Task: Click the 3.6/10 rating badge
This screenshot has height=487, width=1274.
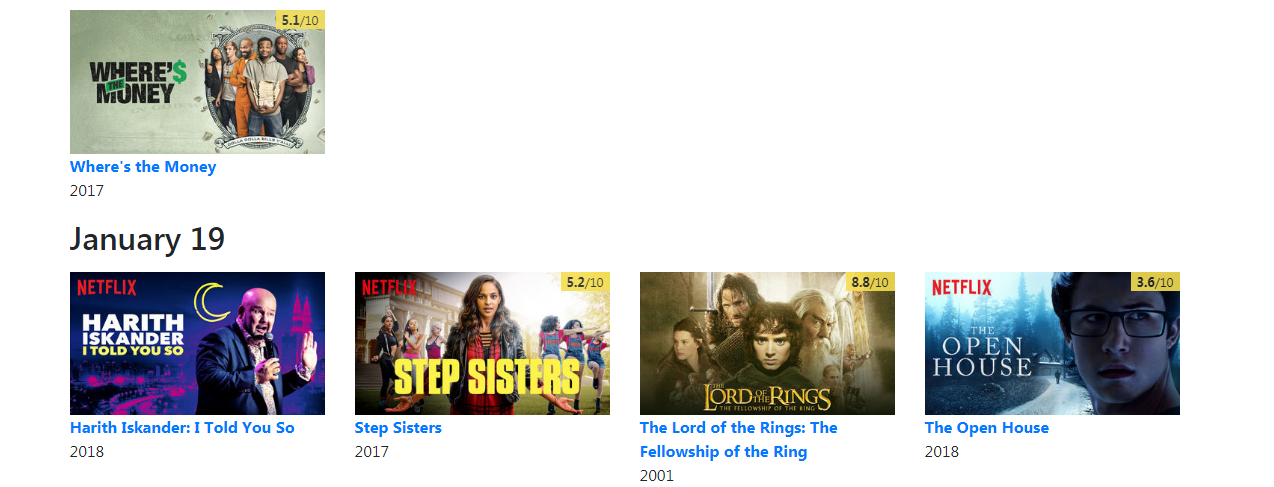Action: point(1155,282)
